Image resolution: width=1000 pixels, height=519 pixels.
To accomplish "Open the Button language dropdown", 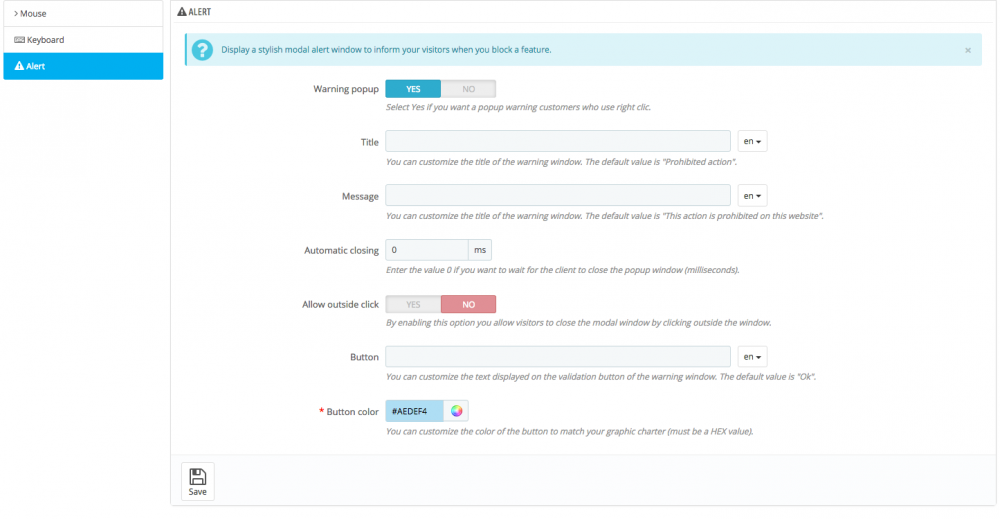I will [752, 356].
